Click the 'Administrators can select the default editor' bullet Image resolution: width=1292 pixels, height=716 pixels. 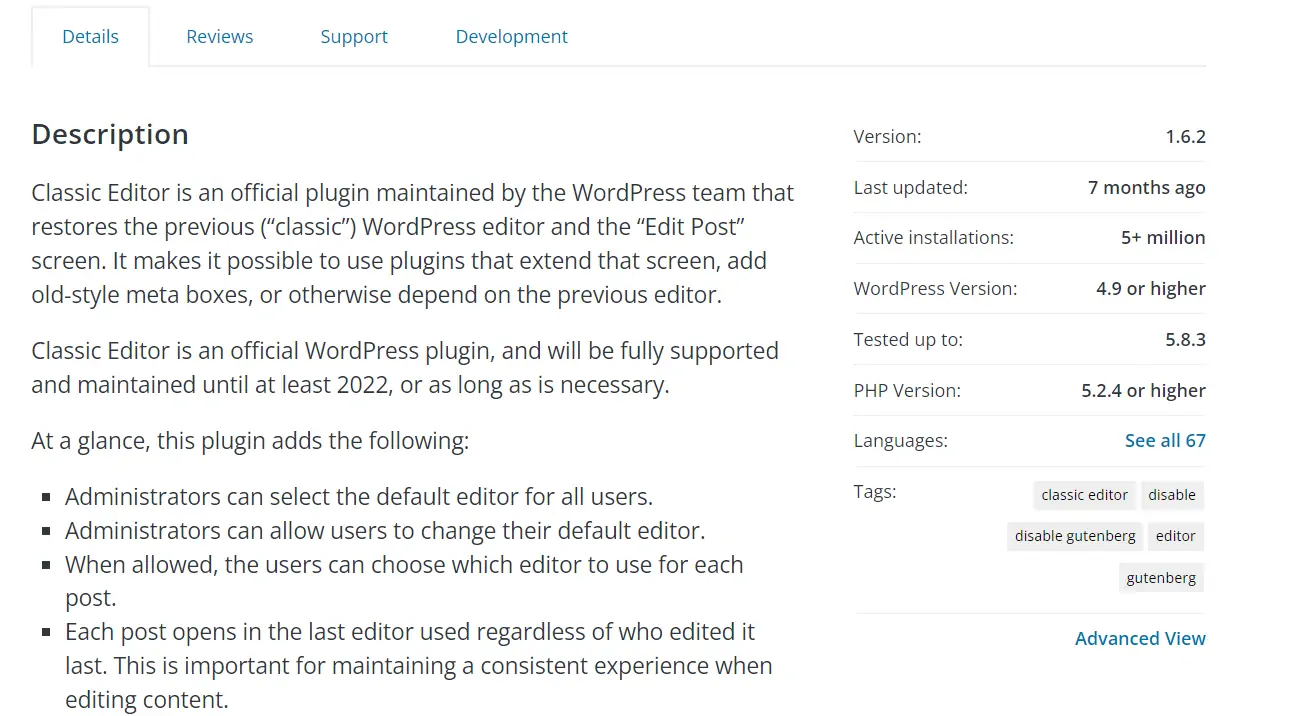click(358, 497)
